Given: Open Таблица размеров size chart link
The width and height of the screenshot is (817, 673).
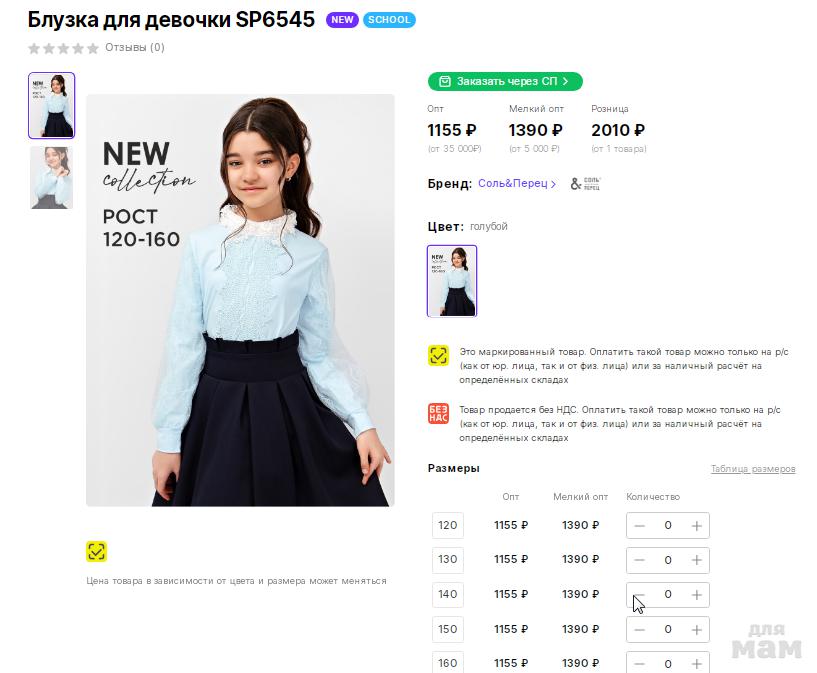Looking at the screenshot, I should tap(753, 469).
